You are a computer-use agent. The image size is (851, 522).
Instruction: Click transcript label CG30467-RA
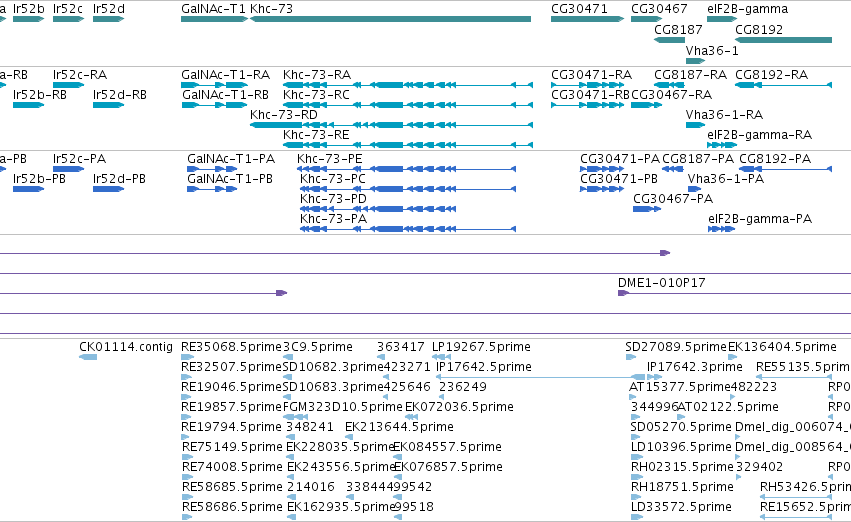(x=671, y=94)
